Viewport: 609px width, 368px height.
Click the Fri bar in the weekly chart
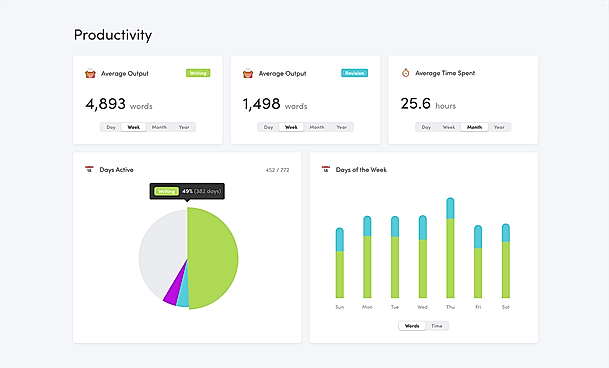[x=478, y=262]
